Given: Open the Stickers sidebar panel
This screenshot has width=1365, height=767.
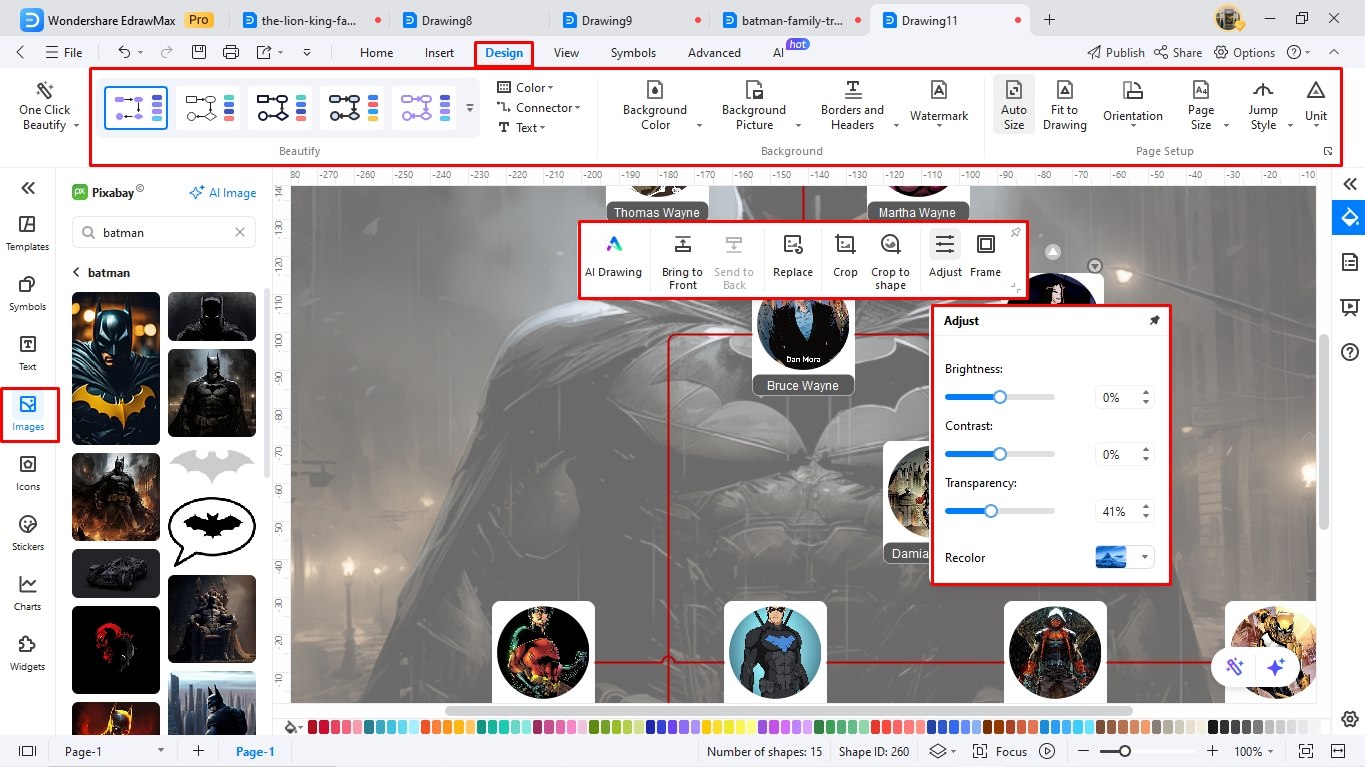Looking at the screenshot, I should [x=27, y=533].
